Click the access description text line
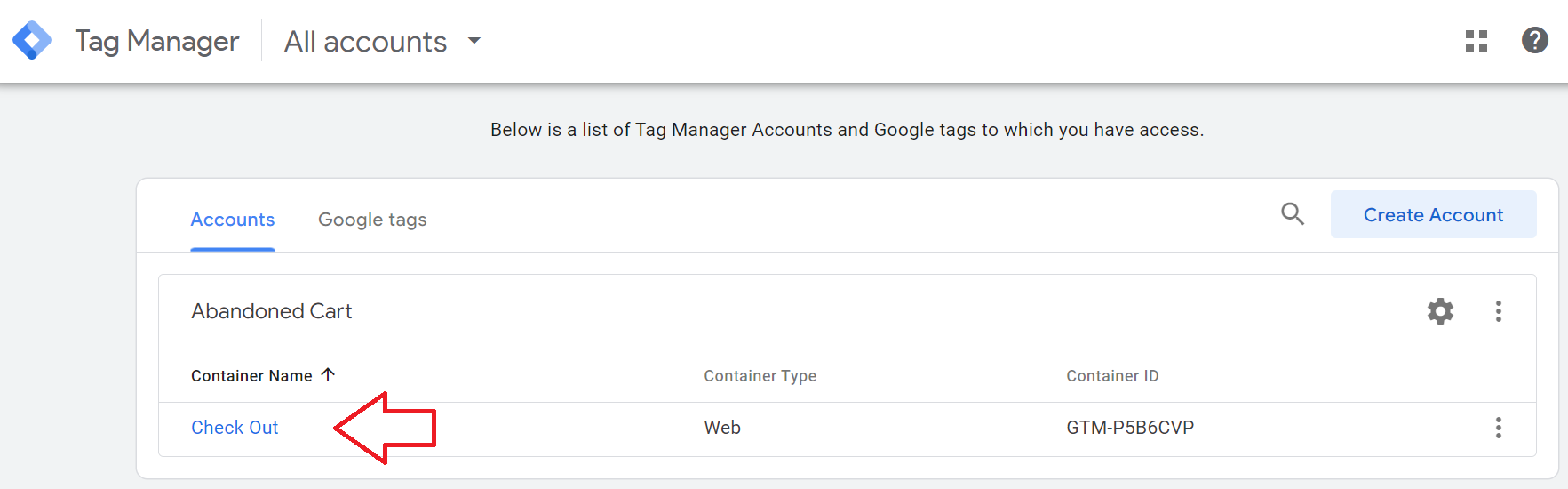The width and height of the screenshot is (1568, 489). coord(847,130)
